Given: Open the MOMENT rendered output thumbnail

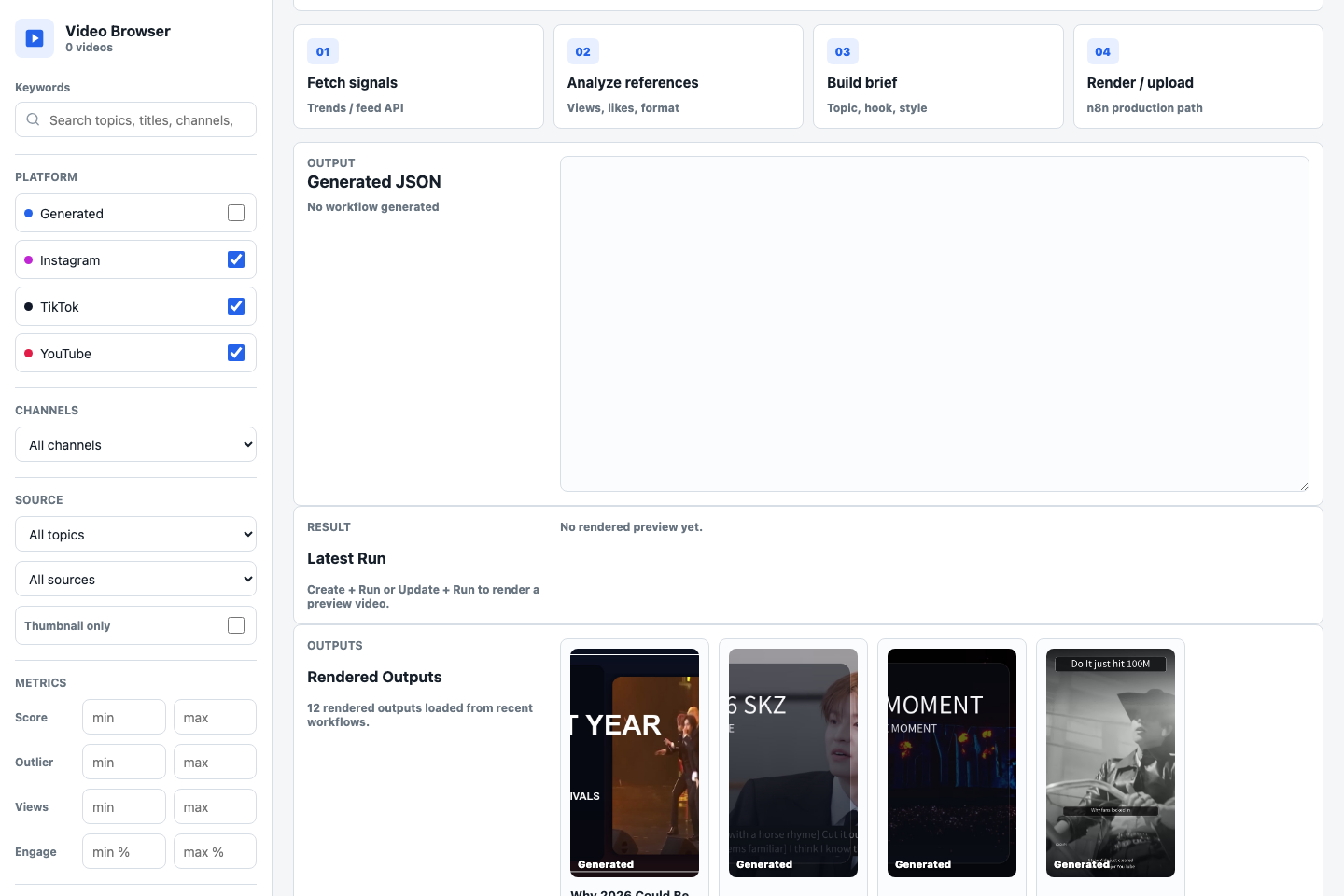Looking at the screenshot, I should [x=952, y=763].
